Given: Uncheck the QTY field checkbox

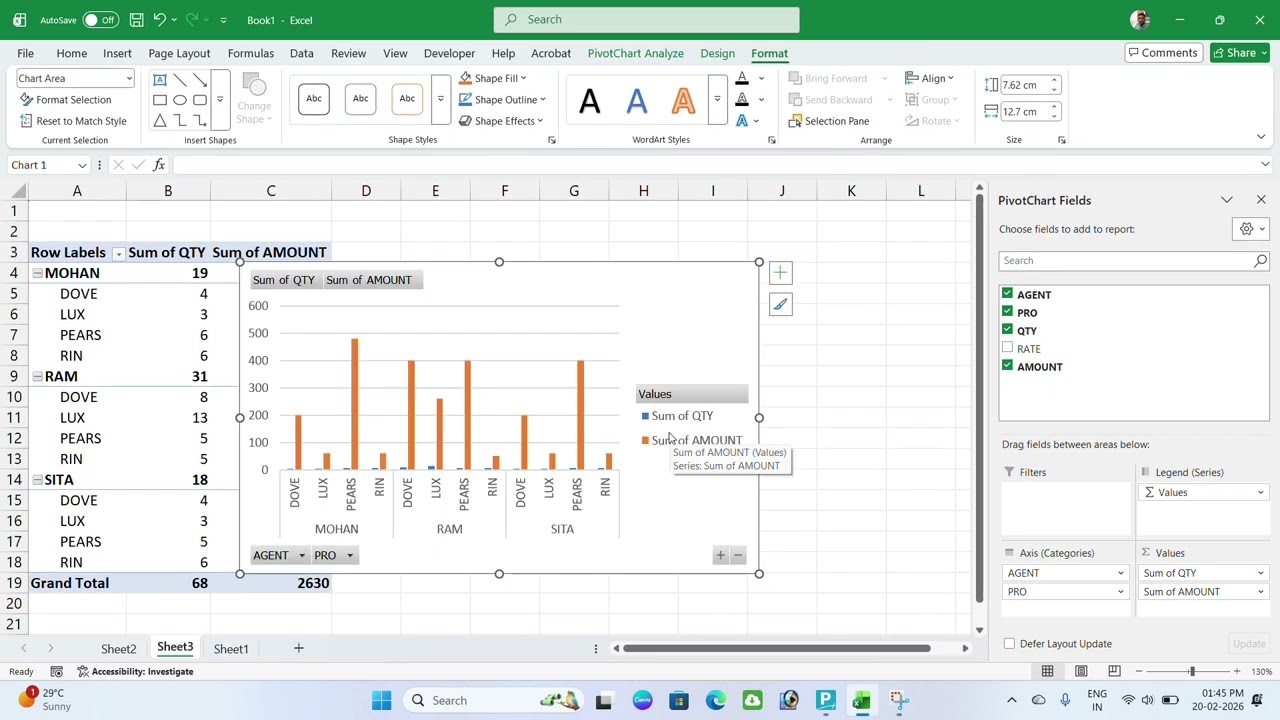Looking at the screenshot, I should 1007,330.
